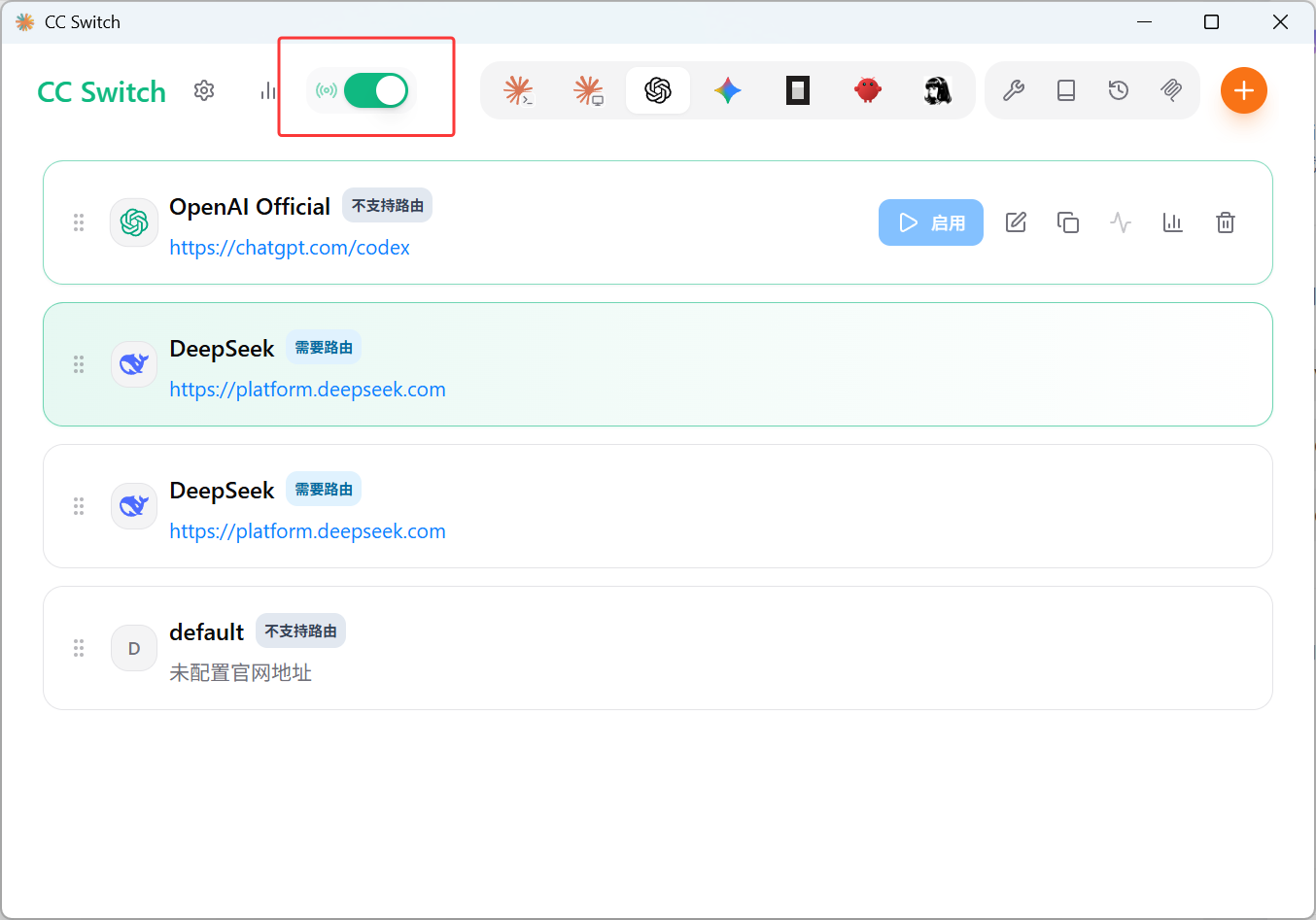This screenshot has width=1316, height=920.
Task: Edit the OpenAI Official provider
Action: 1016,222
